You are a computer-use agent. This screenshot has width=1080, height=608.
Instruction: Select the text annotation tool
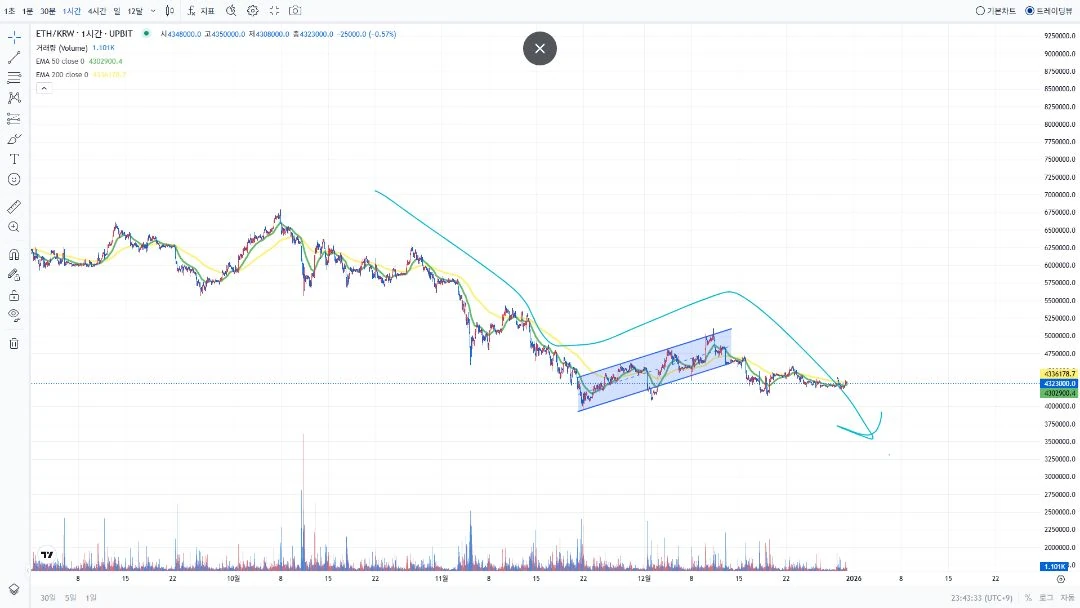(x=14, y=159)
